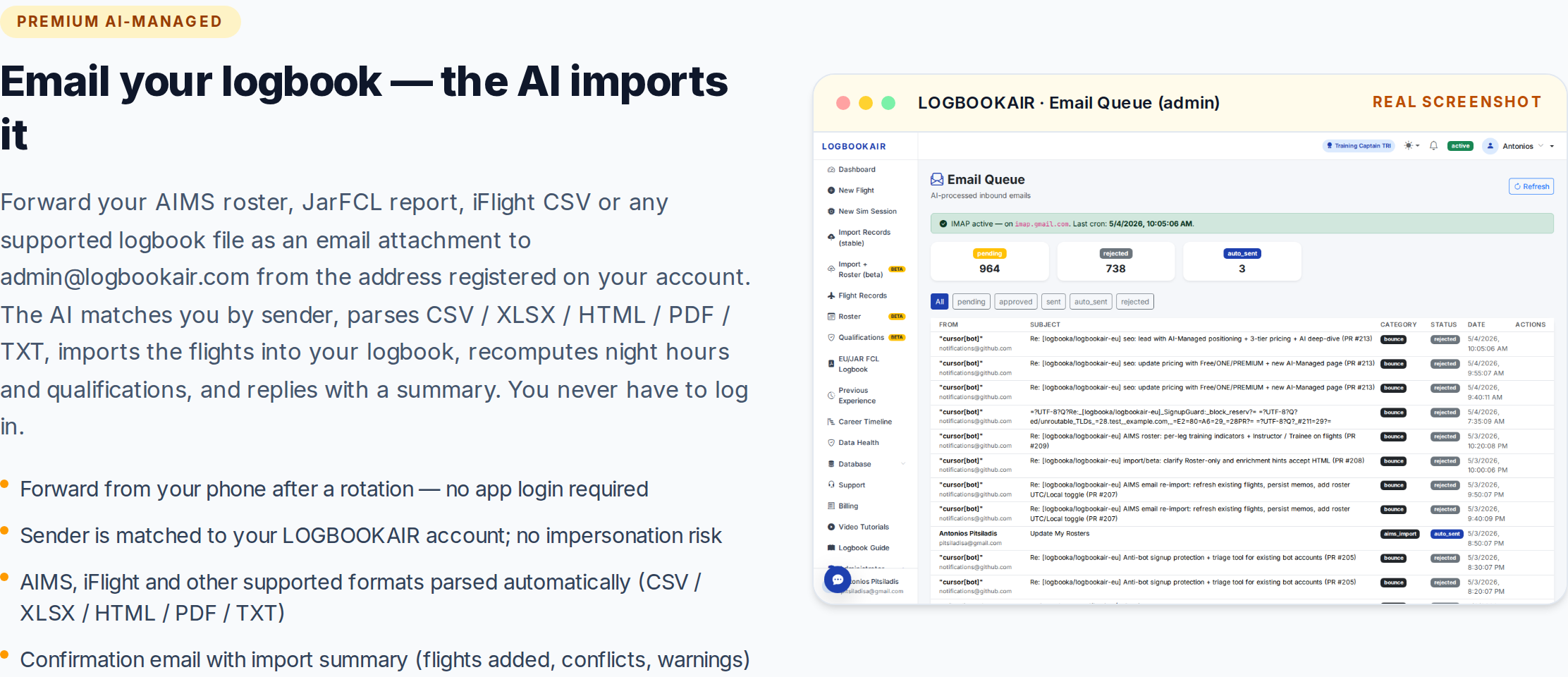1568x677 pixels.
Task: Click the EU/JAR FCL Logbook icon
Action: click(831, 364)
